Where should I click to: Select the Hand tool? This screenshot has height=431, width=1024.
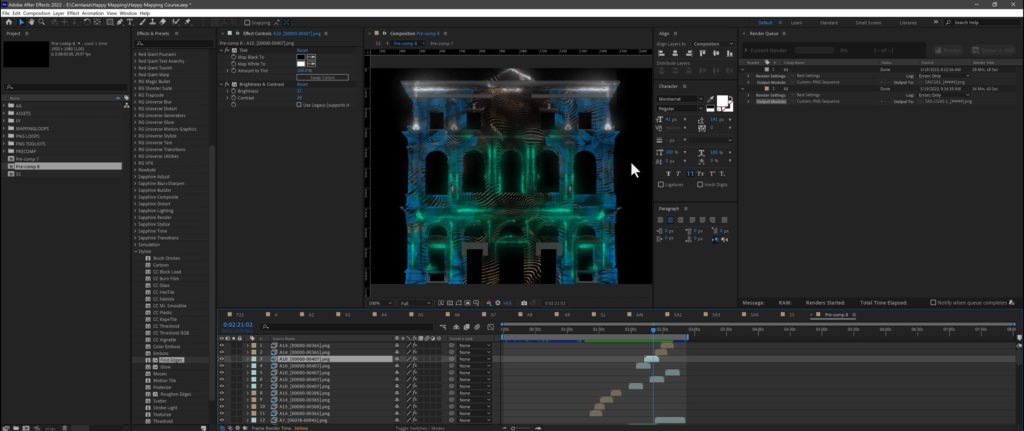tap(31, 22)
